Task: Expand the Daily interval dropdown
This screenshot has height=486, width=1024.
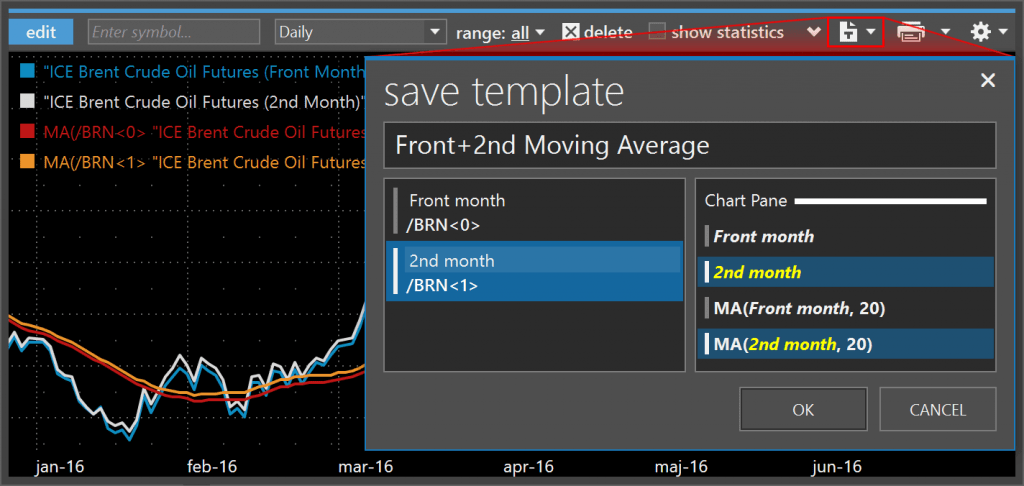Action: [359, 31]
